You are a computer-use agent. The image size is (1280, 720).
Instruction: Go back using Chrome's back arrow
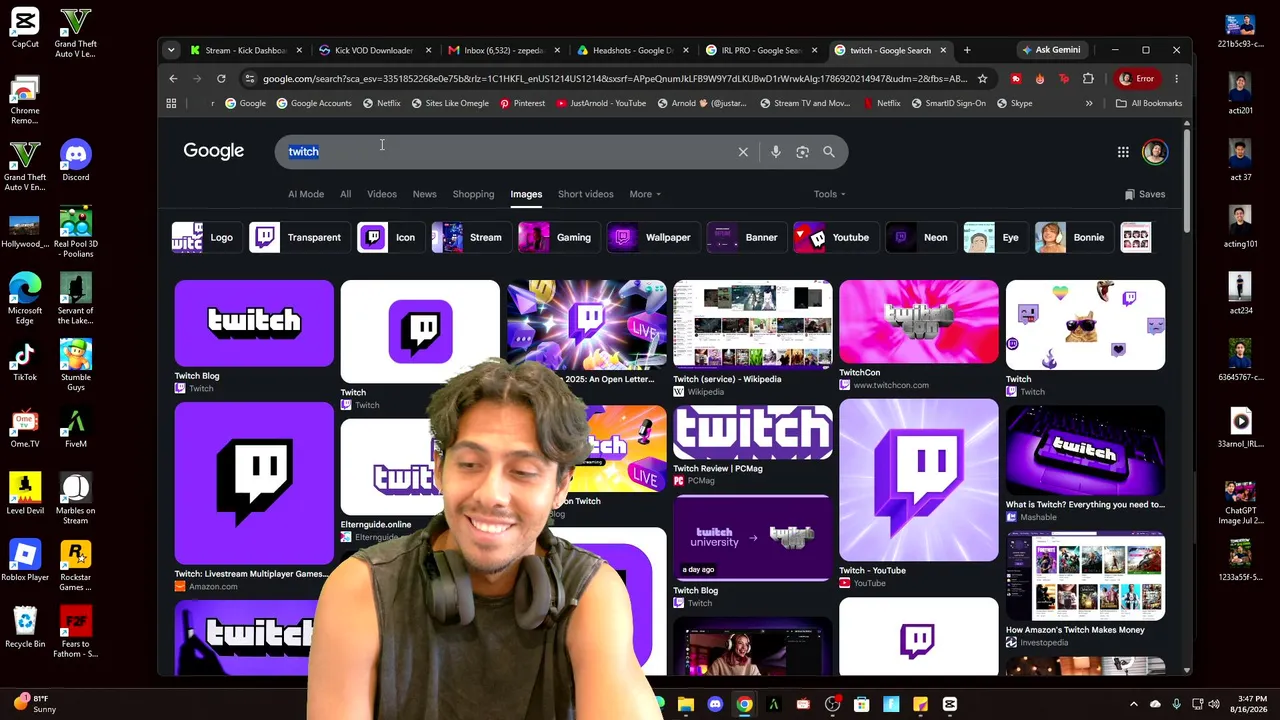[x=173, y=79]
